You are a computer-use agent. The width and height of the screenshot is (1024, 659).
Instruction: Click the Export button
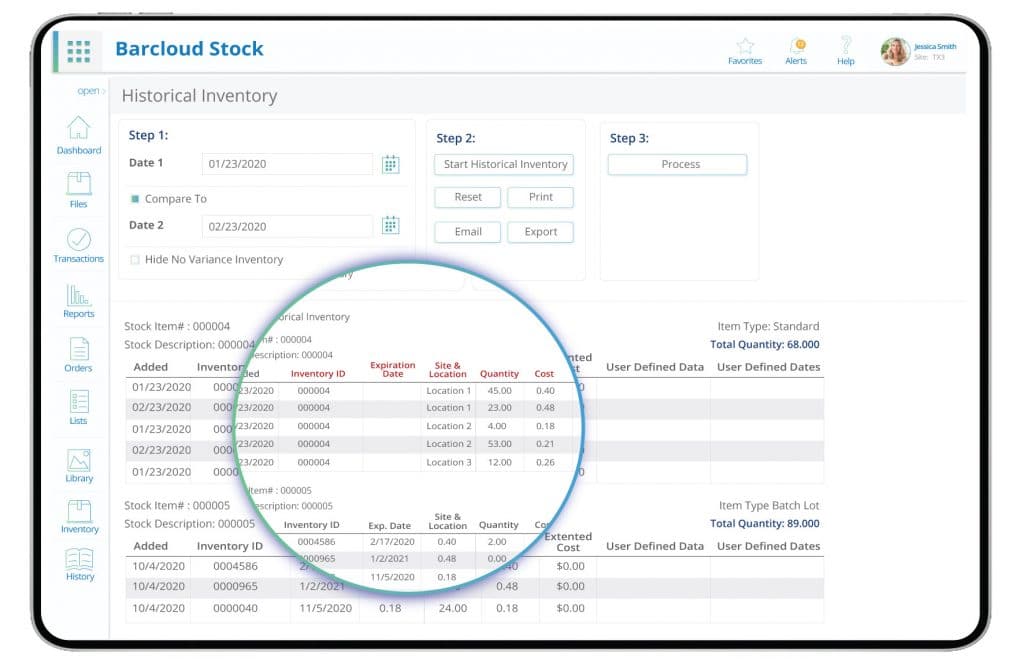pos(541,232)
